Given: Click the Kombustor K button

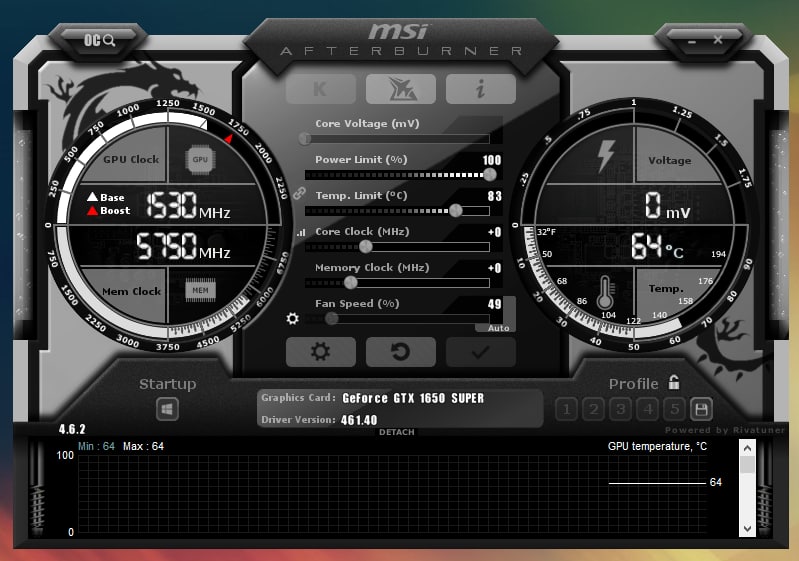Looking at the screenshot, I should click(x=321, y=89).
